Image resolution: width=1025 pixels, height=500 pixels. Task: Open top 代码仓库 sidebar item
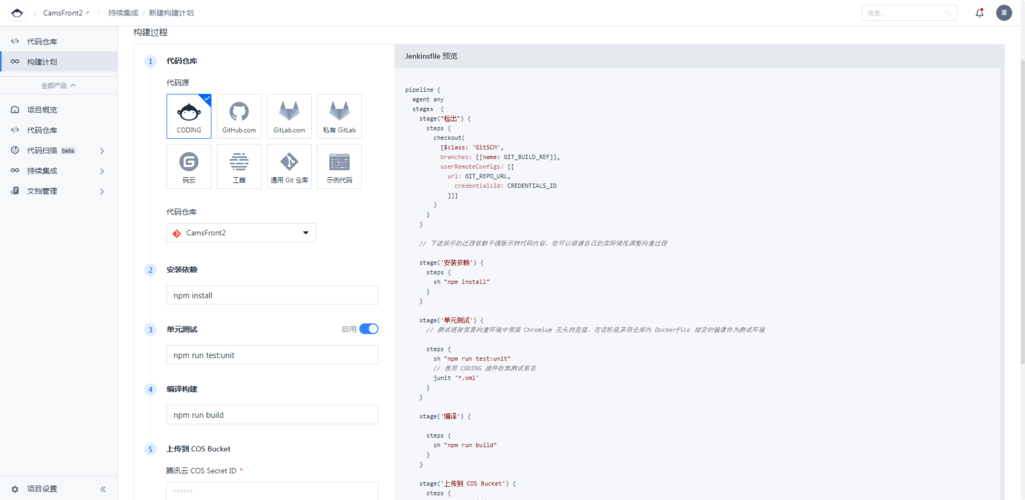59,41
